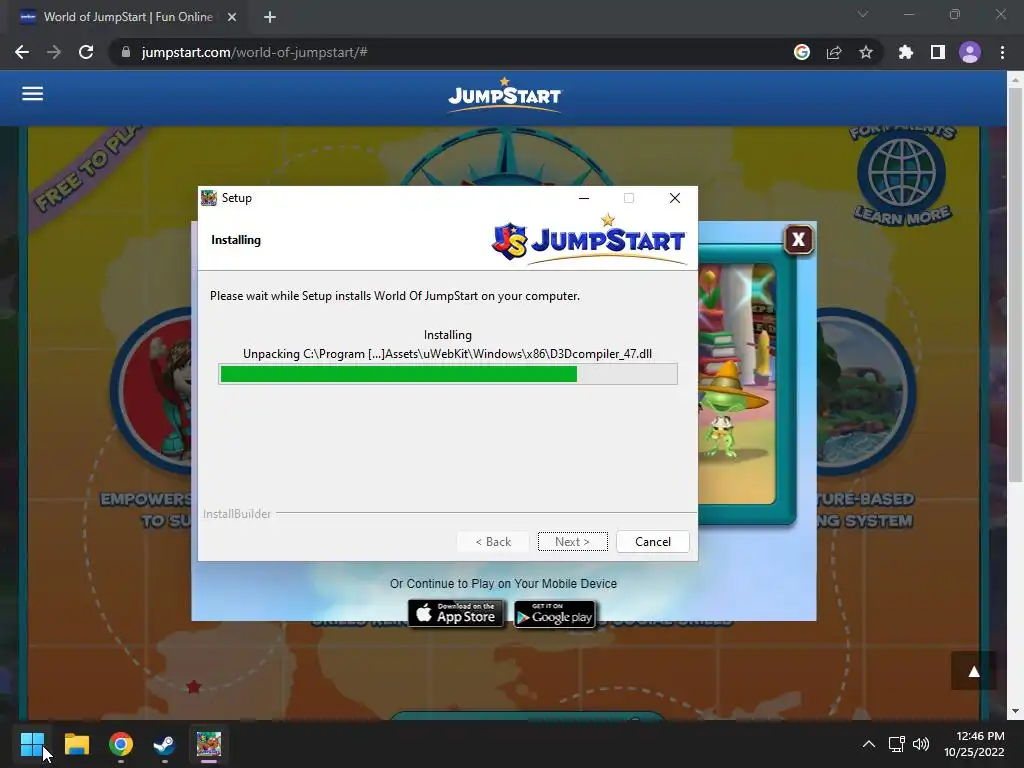
Task: Click the red character circle image
Action: [153, 392]
